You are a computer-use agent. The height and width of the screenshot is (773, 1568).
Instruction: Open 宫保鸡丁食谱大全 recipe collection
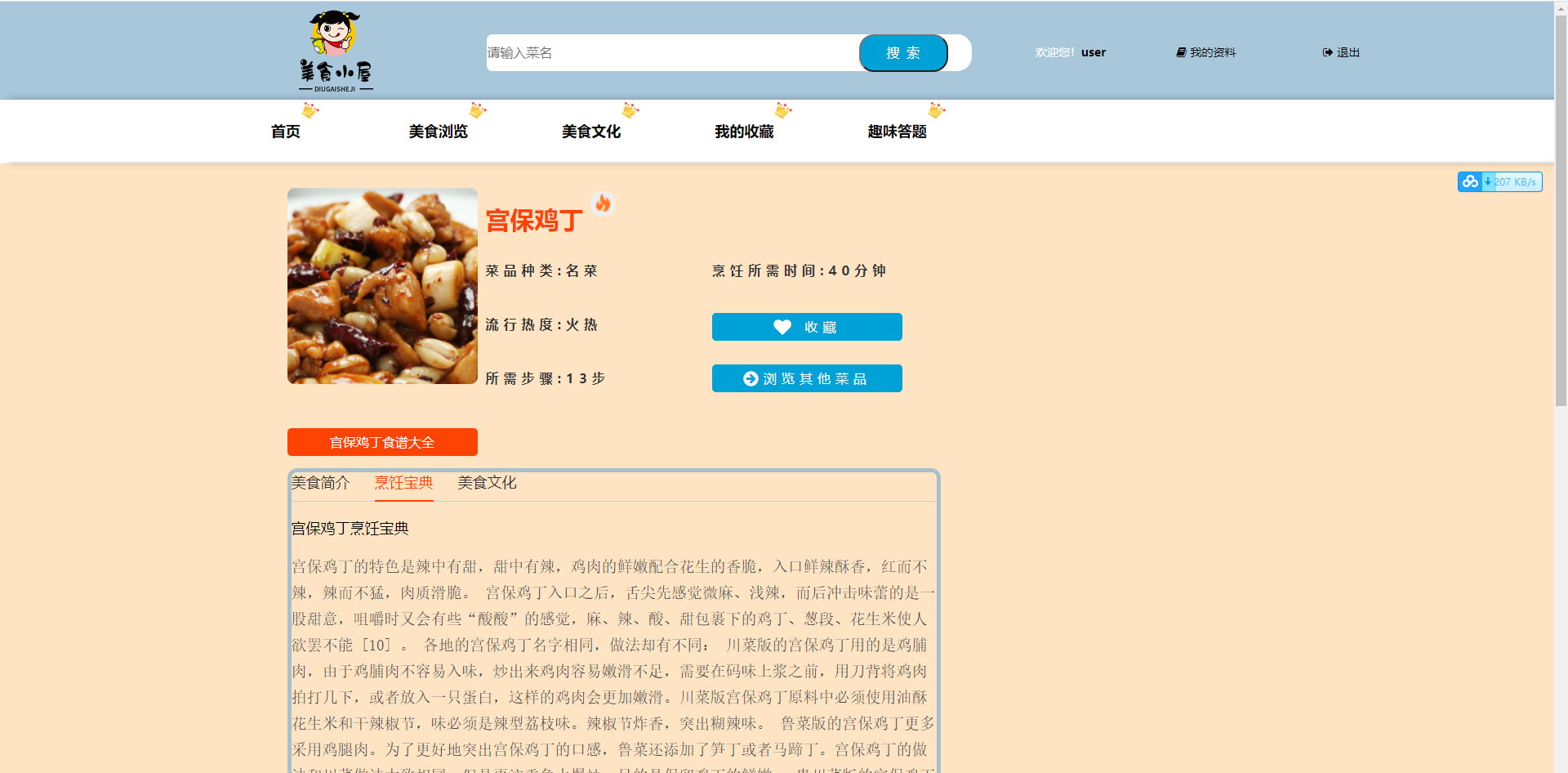point(381,442)
